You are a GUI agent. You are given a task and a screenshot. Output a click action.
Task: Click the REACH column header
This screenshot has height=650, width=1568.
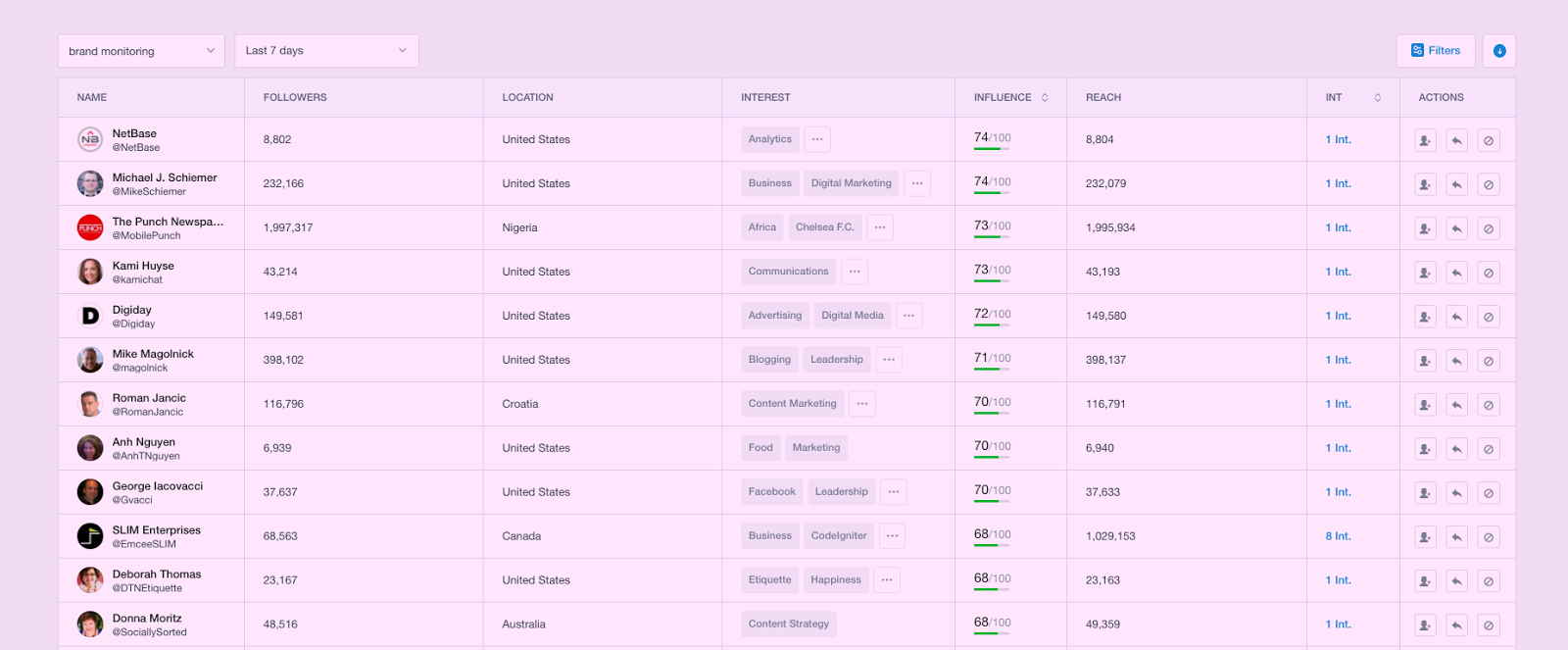[1103, 98]
